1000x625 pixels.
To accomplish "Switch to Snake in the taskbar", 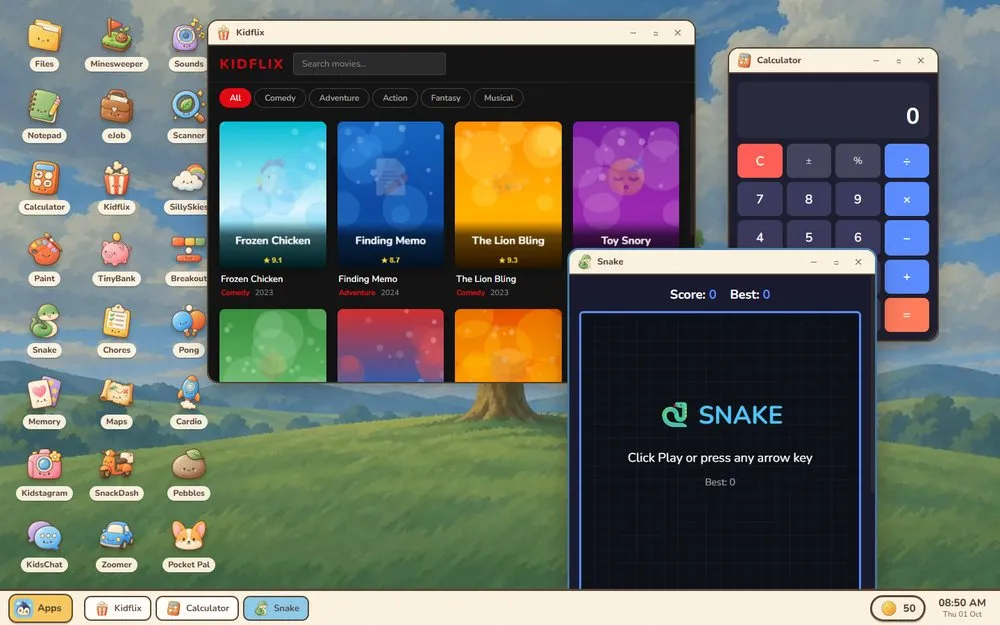I will point(276,608).
